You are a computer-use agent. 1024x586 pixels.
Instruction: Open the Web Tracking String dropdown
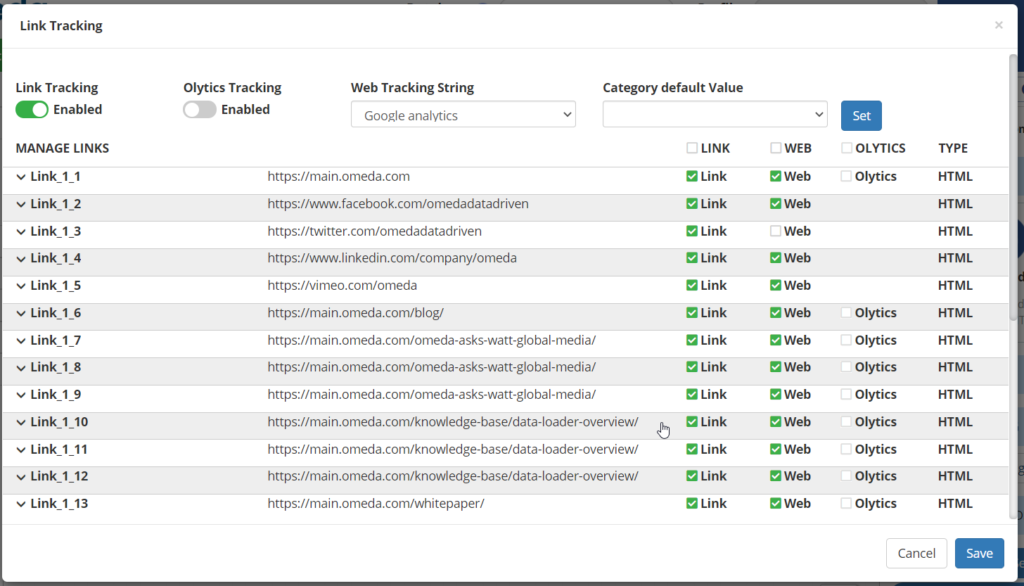click(x=463, y=115)
